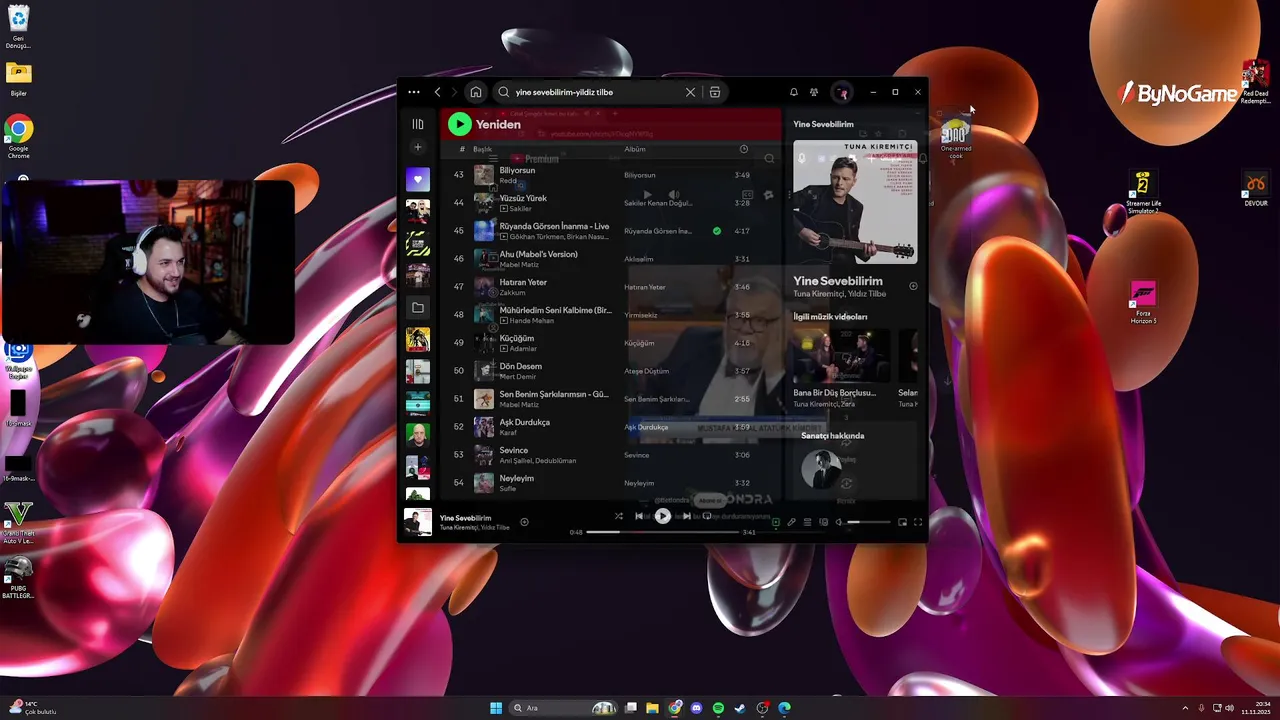This screenshot has width=1280, height=720.
Task: Open the folder in library sidebar
Action: pyautogui.click(x=418, y=307)
